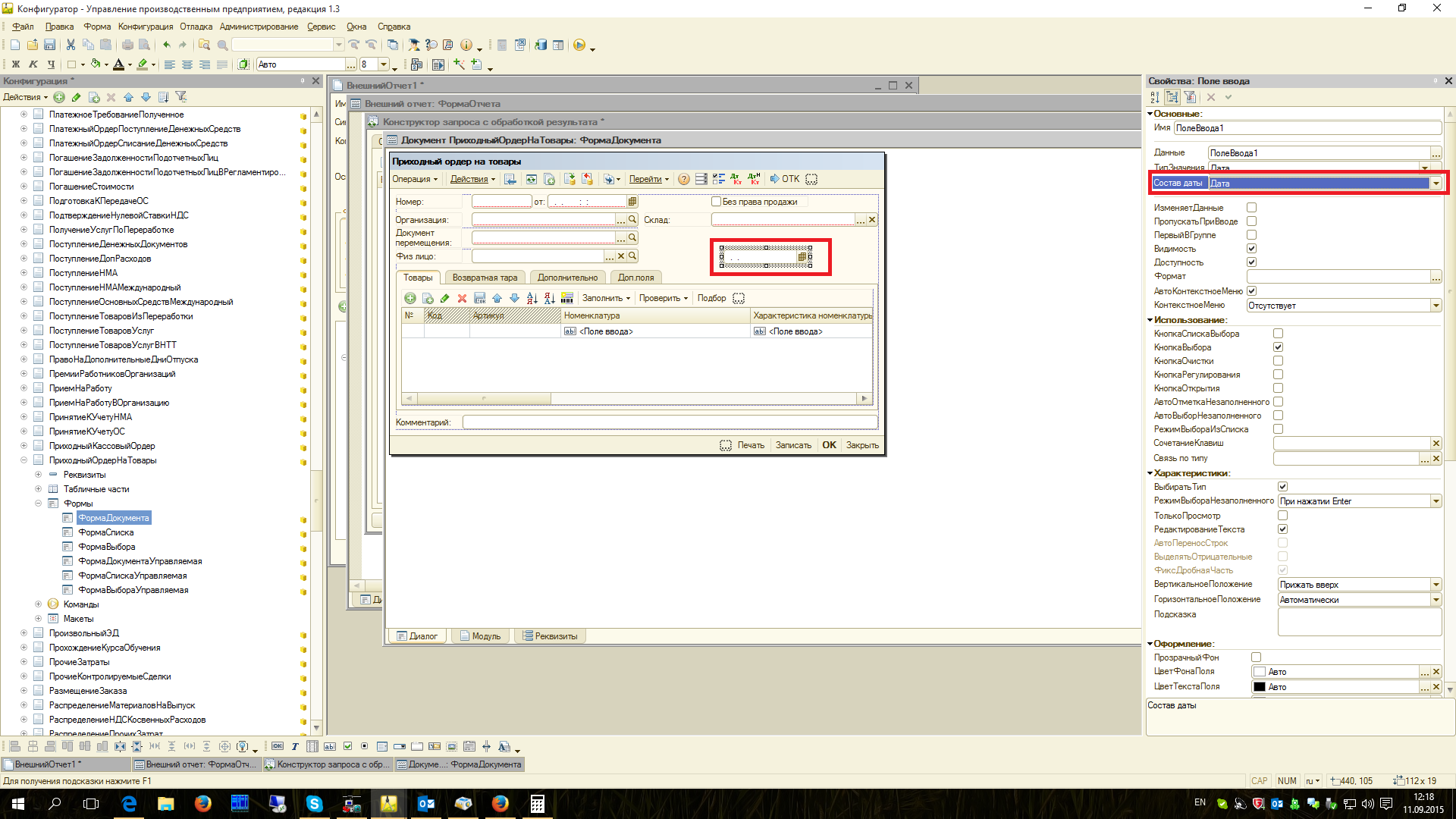Toggle bold Ж formatting
This screenshot has height=819, width=1456.
pyautogui.click(x=15, y=65)
